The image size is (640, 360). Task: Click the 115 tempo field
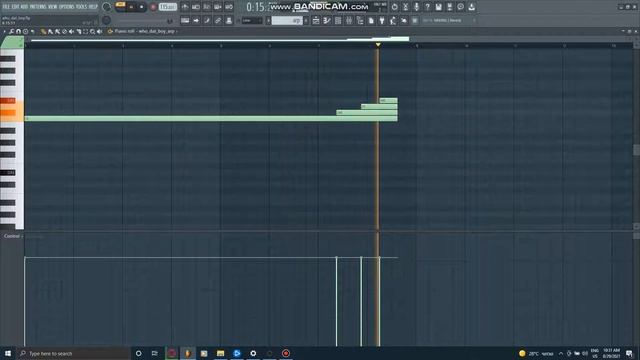(x=168, y=7)
